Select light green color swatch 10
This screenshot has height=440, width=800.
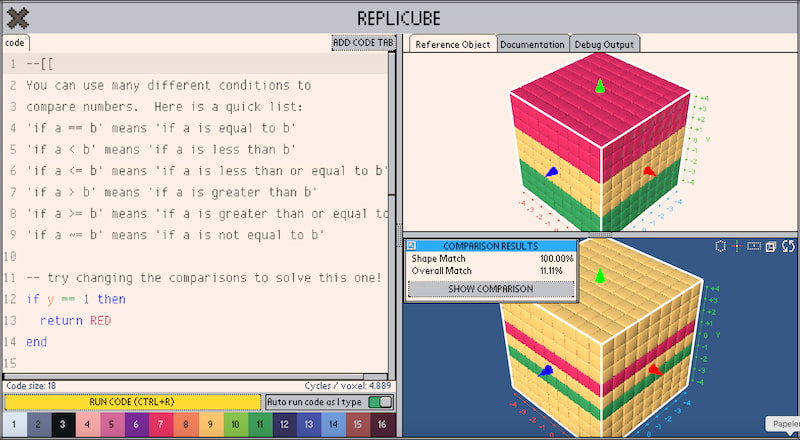pyautogui.click(x=235, y=425)
